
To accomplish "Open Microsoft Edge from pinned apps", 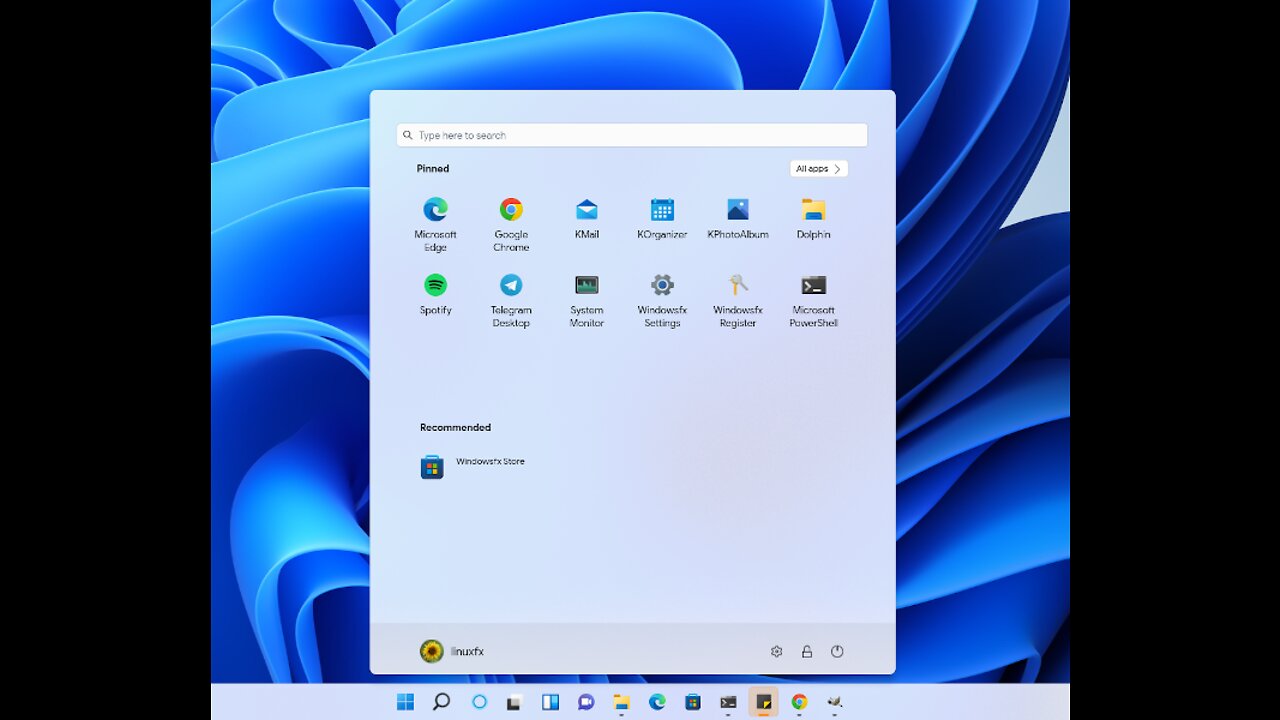I will [435, 224].
